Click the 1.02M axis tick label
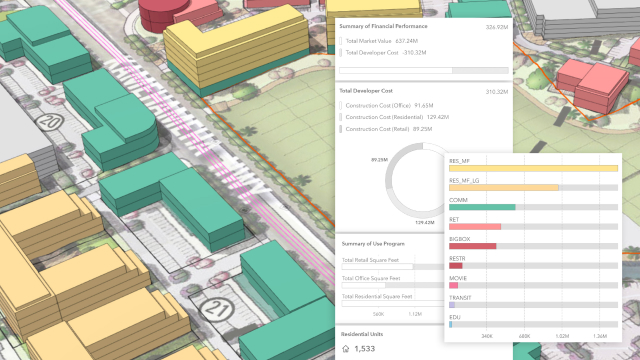This screenshot has height=360, width=640. 562,336
